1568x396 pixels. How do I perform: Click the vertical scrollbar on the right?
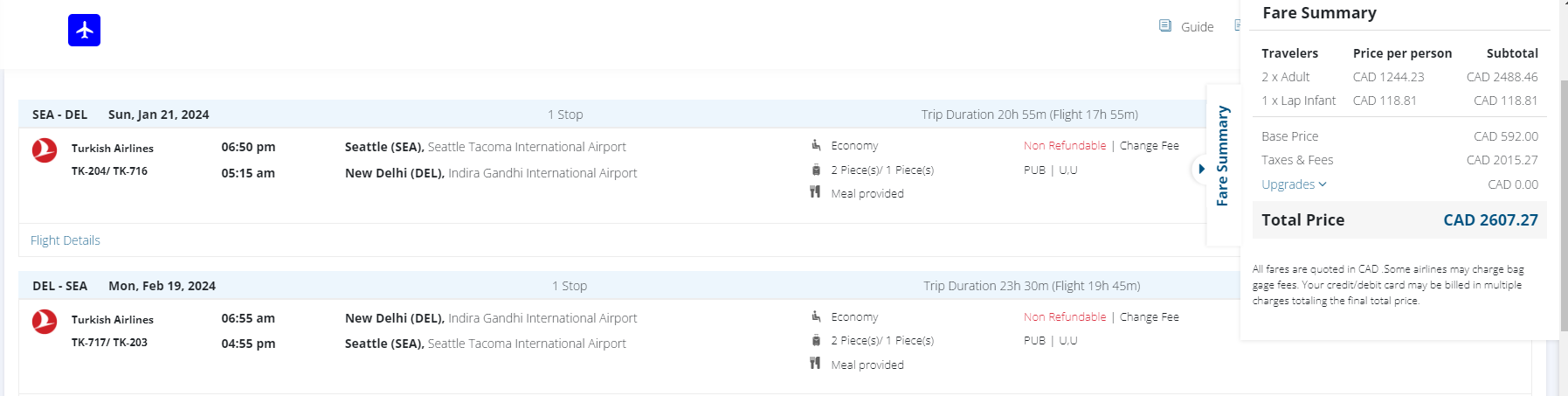pyautogui.click(x=1563, y=201)
